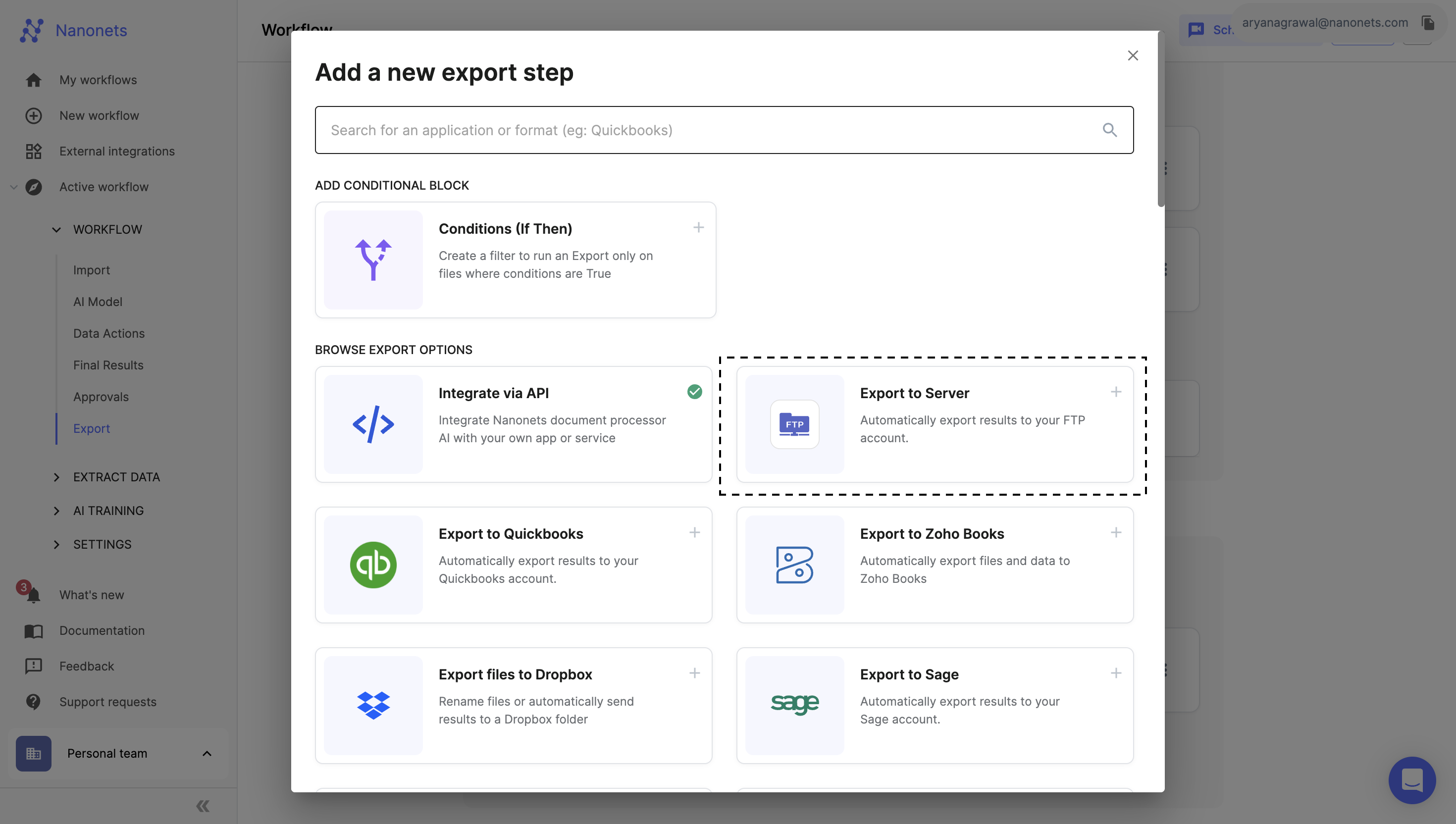Click the Support requests question-mark icon

(33, 702)
